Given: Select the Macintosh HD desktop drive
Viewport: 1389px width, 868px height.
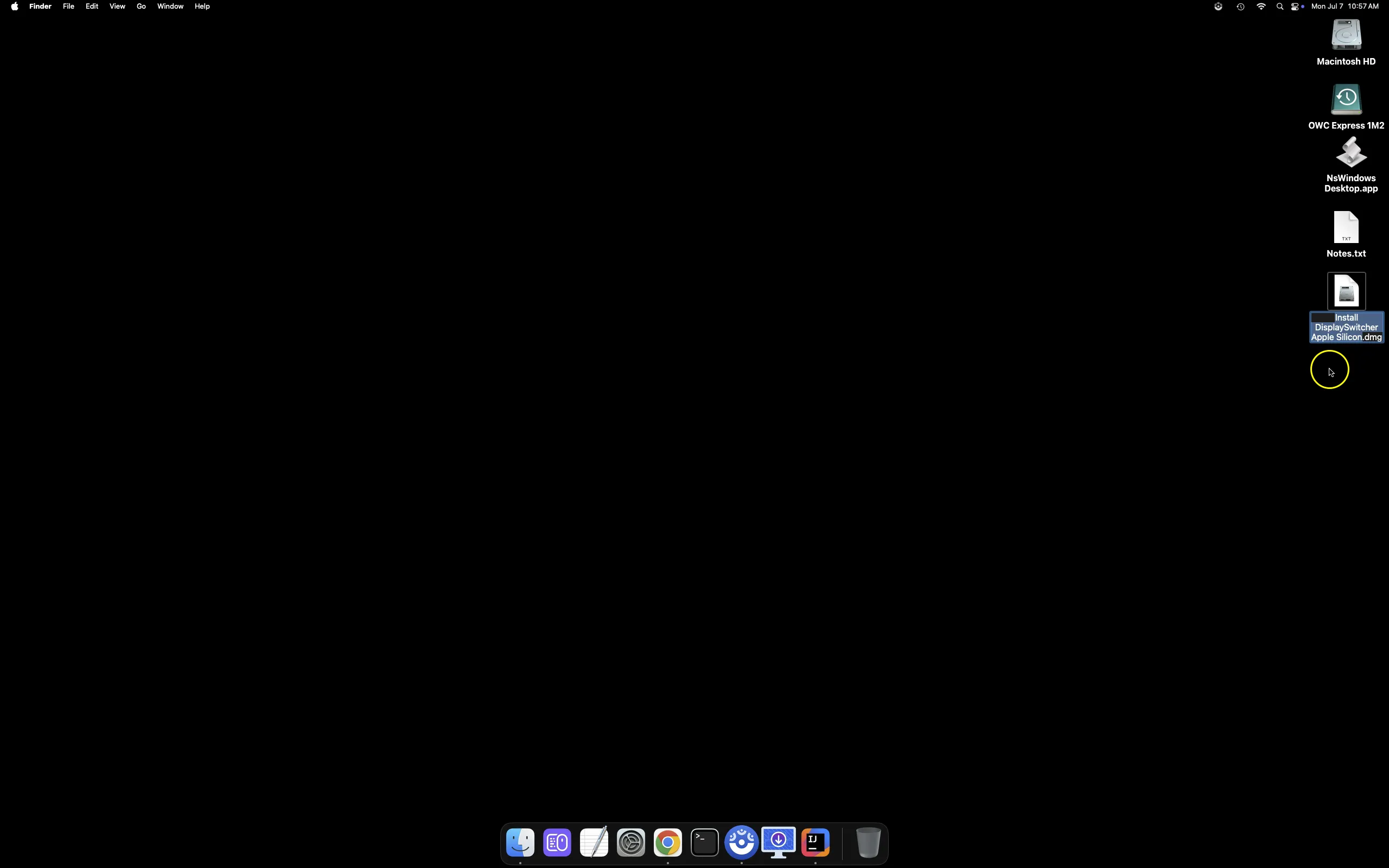Looking at the screenshot, I should point(1347,36).
